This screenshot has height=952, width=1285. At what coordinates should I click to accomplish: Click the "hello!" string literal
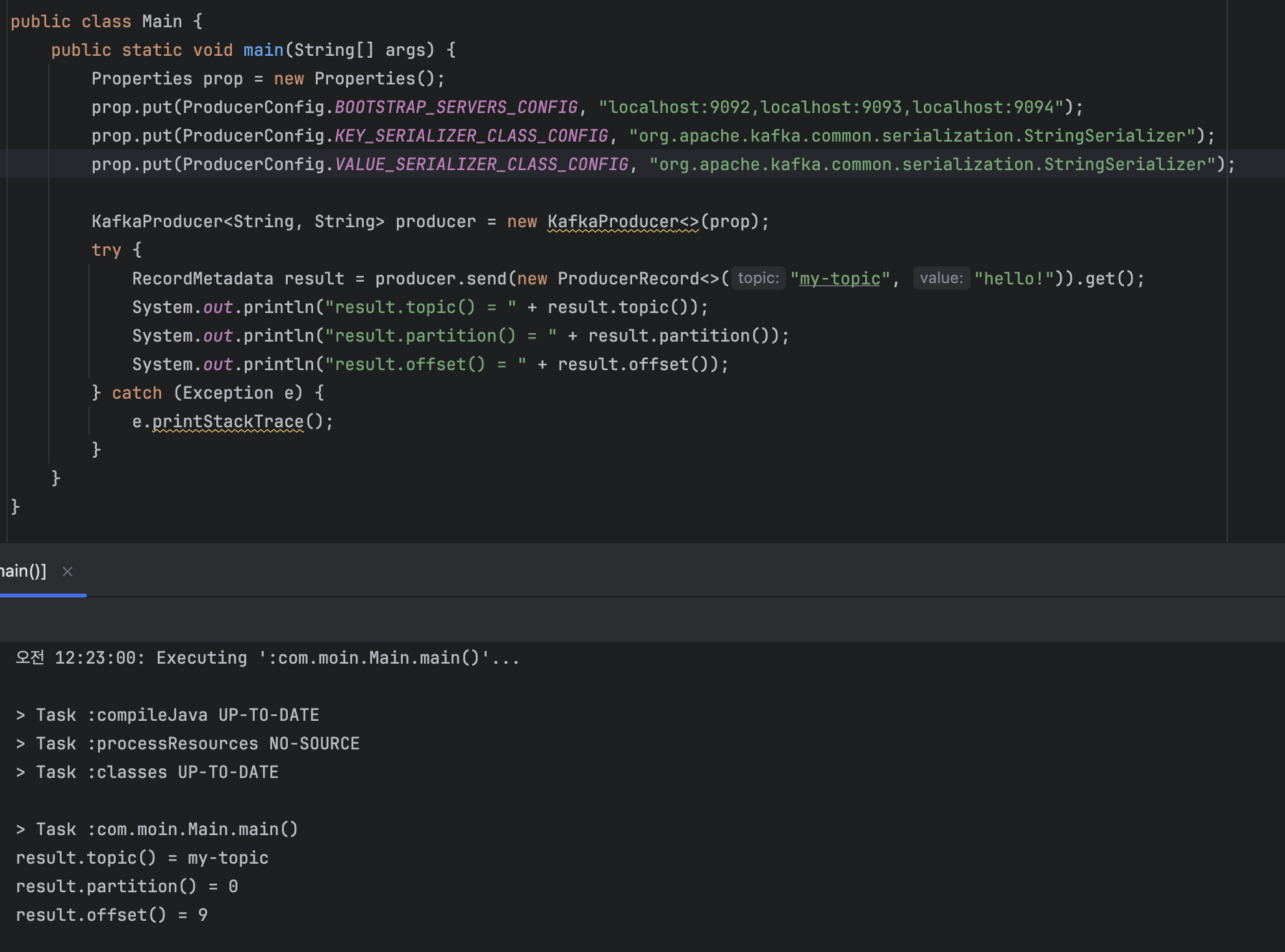tap(1013, 279)
